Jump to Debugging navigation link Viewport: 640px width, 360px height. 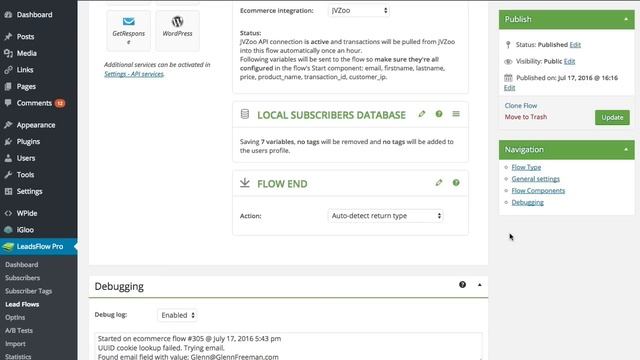coord(527,202)
